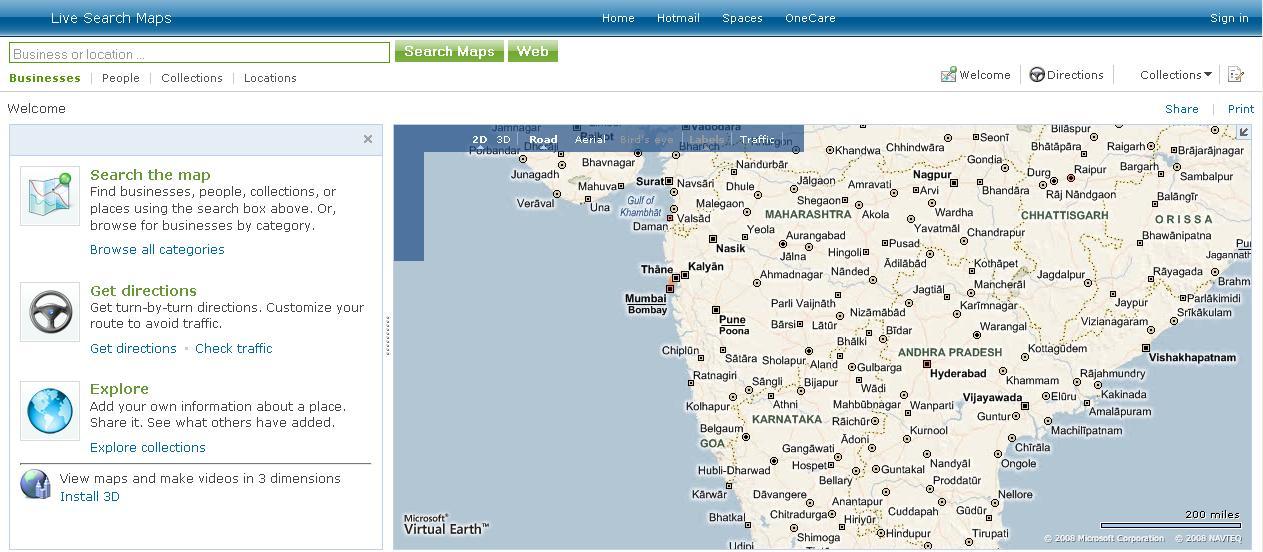Click Surat on the map
Screen dimensions: 1263x552
click(650, 182)
